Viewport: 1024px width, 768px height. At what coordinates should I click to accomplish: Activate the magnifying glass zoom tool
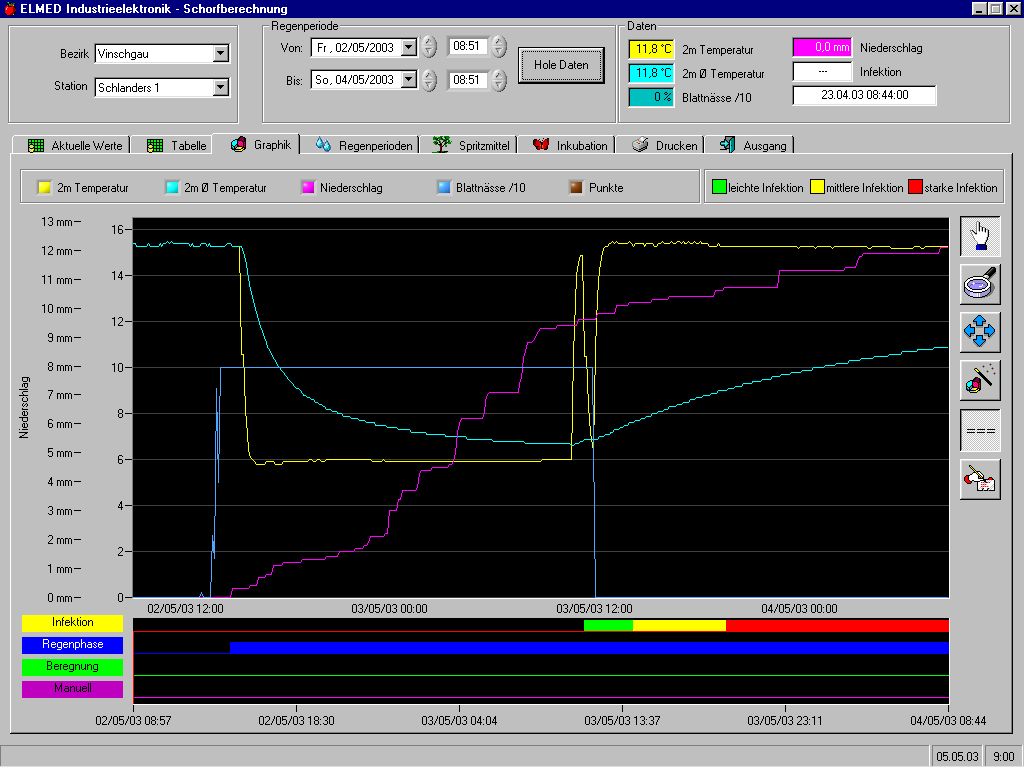pyautogui.click(x=979, y=284)
